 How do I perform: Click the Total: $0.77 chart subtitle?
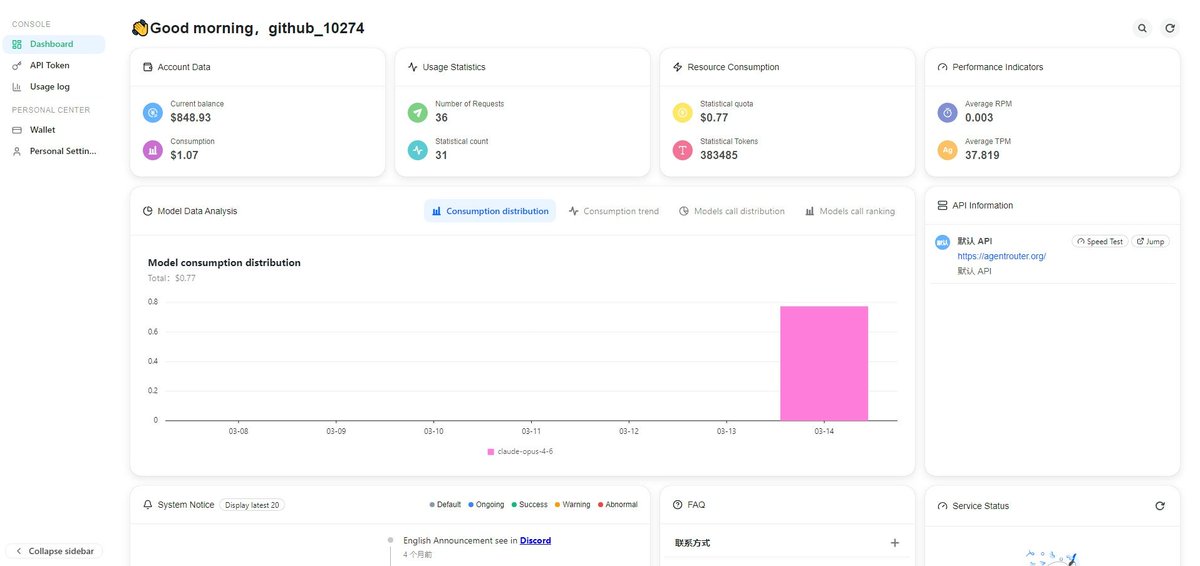172,278
